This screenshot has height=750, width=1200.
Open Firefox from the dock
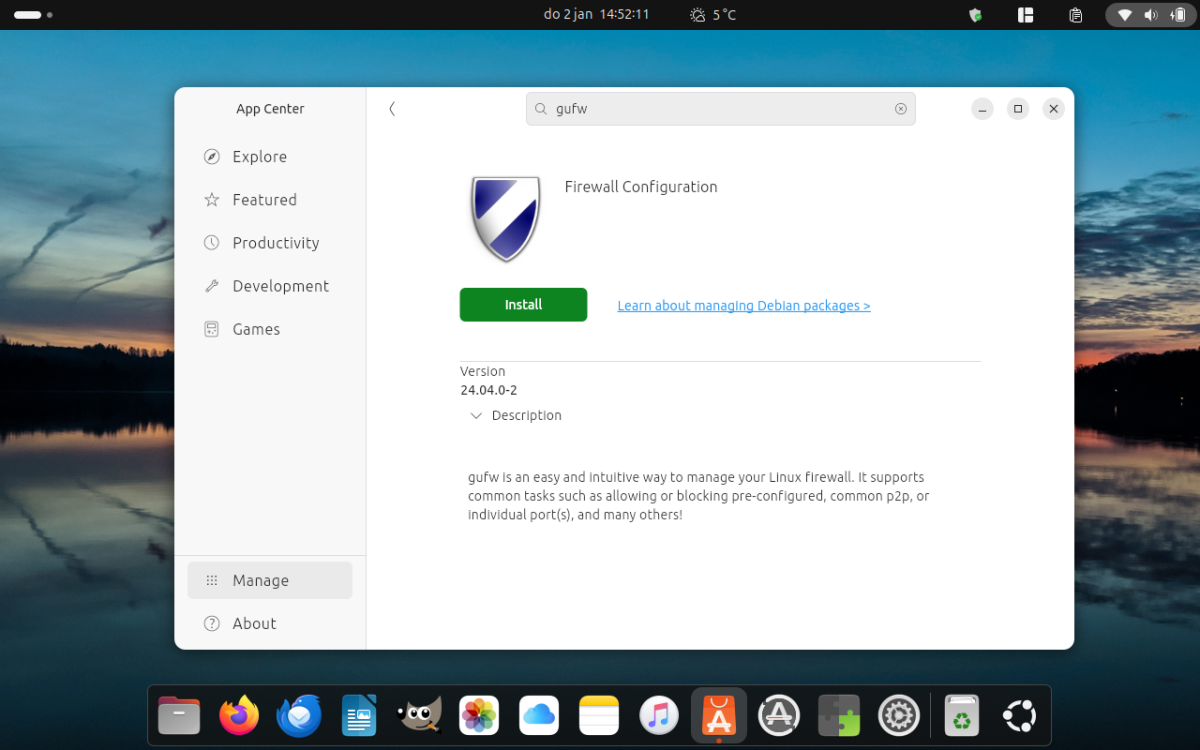tap(239, 715)
